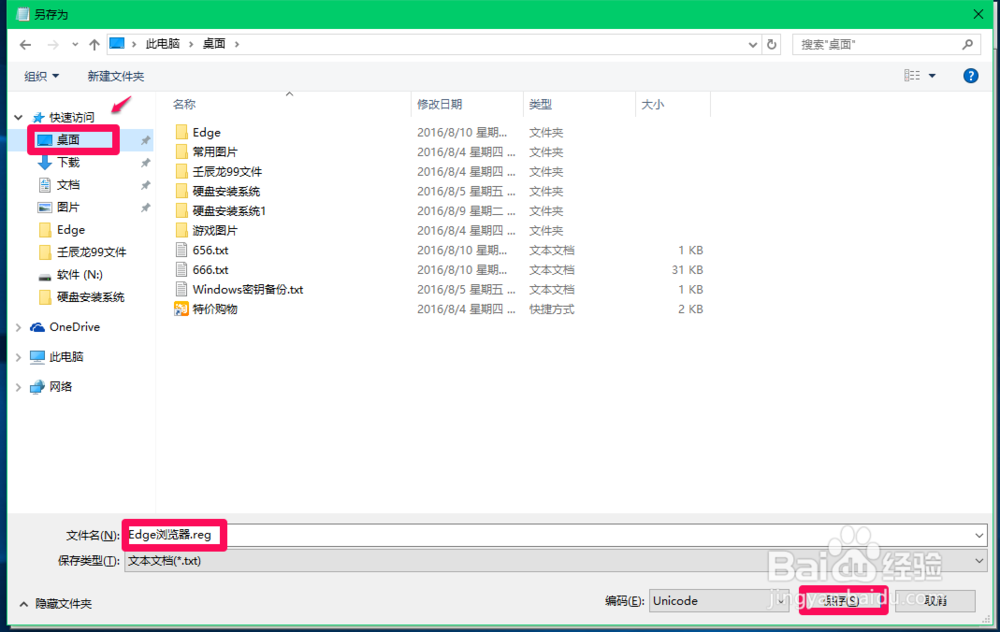Click the back navigation arrow
The image size is (1000, 632).
[x=24, y=43]
